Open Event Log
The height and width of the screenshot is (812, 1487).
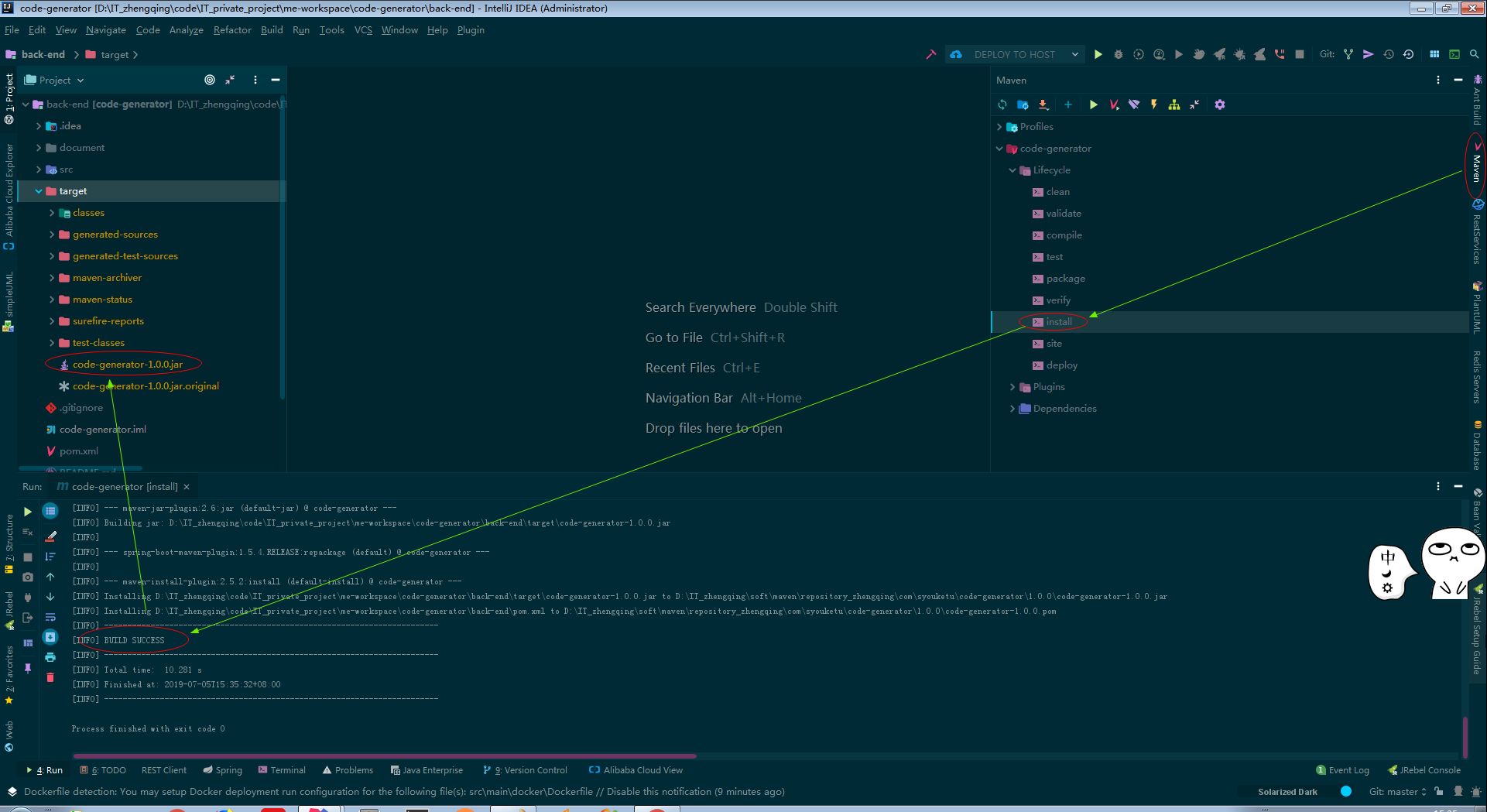tap(1343, 770)
